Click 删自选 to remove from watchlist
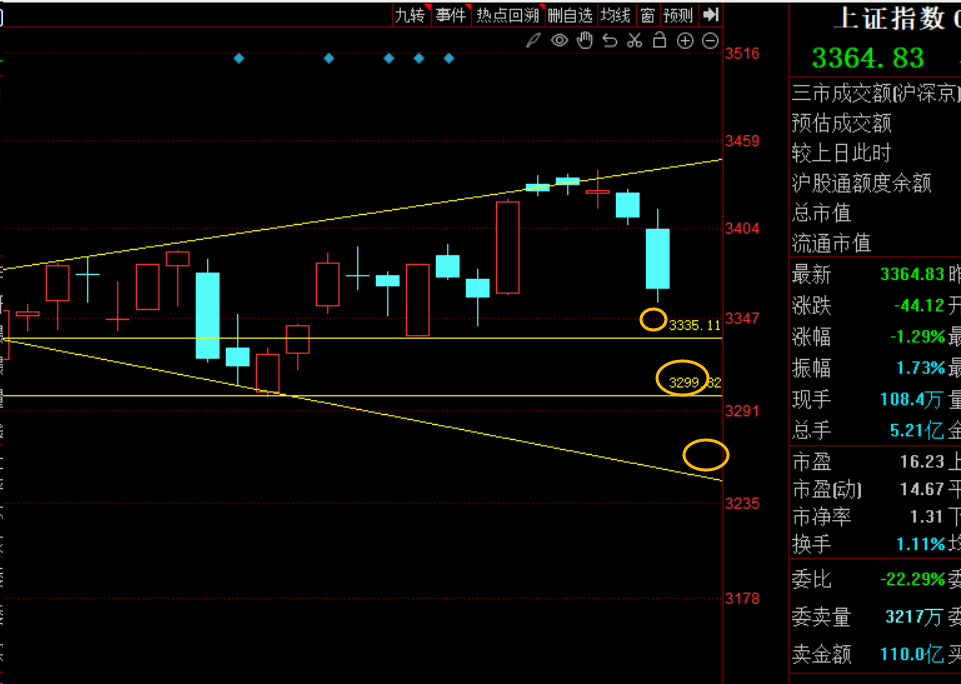The width and height of the screenshot is (961, 684). pyautogui.click(x=570, y=15)
